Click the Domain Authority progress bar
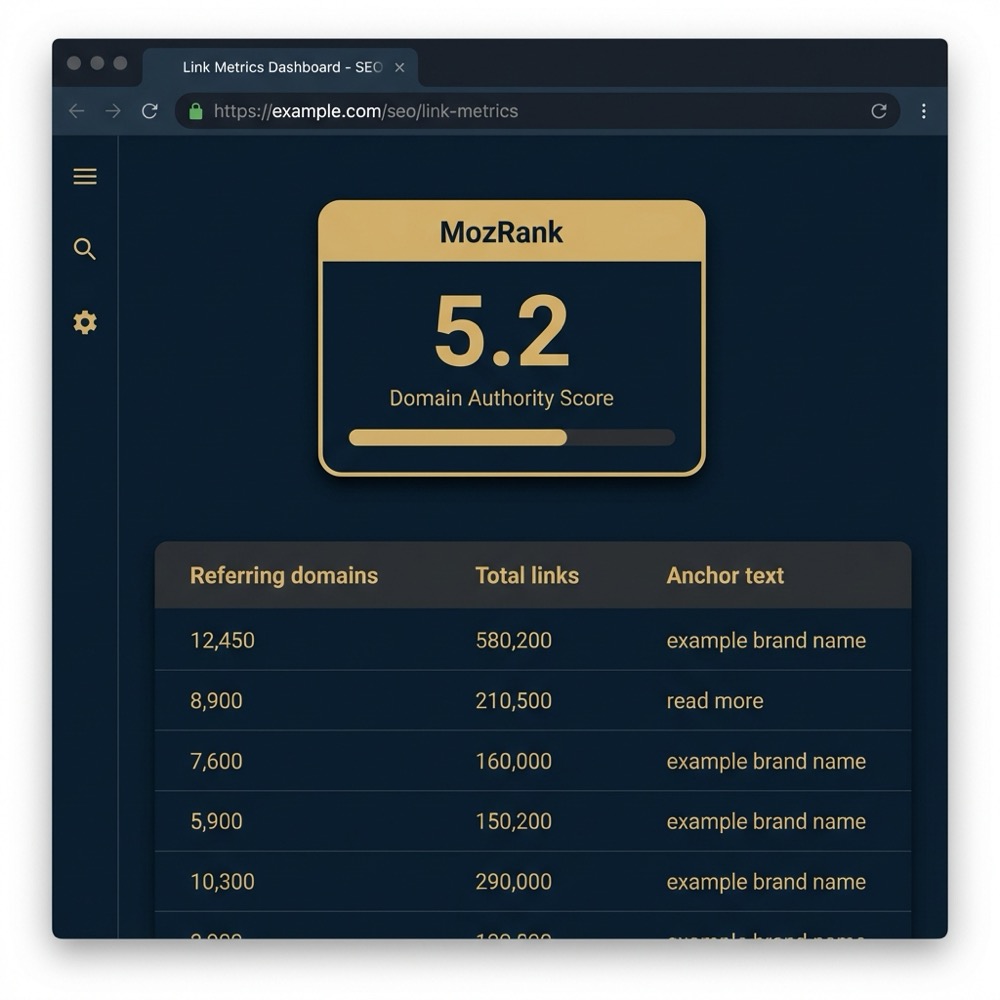 [x=511, y=438]
